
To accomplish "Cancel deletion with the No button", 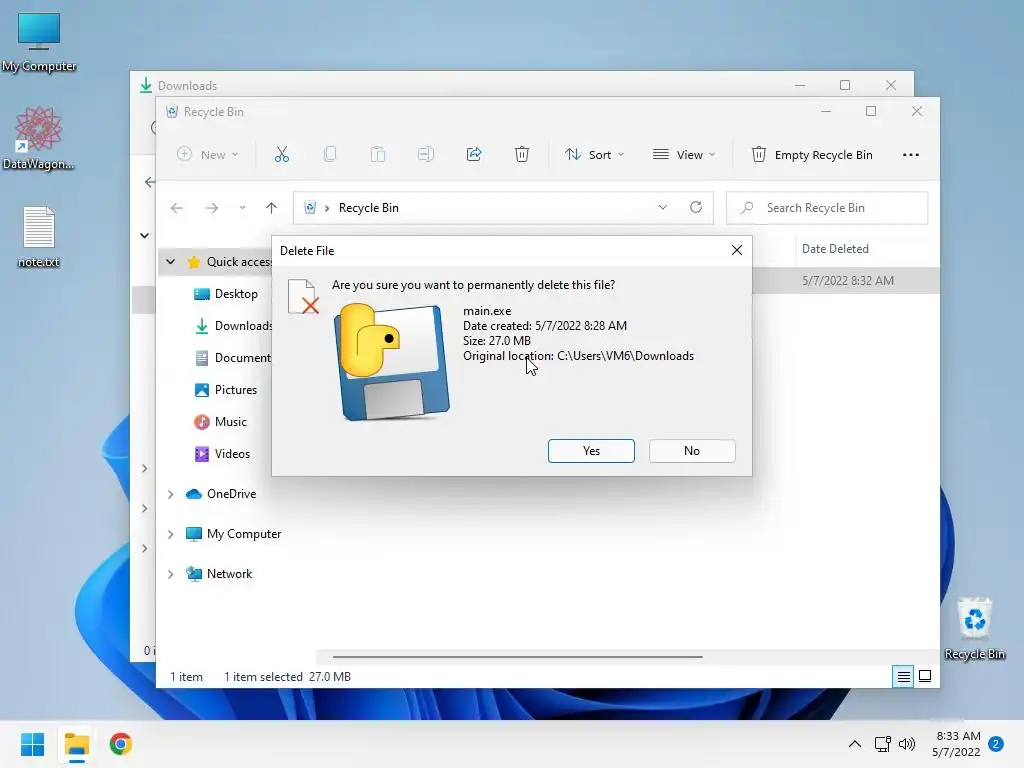I will click(x=692, y=451).
